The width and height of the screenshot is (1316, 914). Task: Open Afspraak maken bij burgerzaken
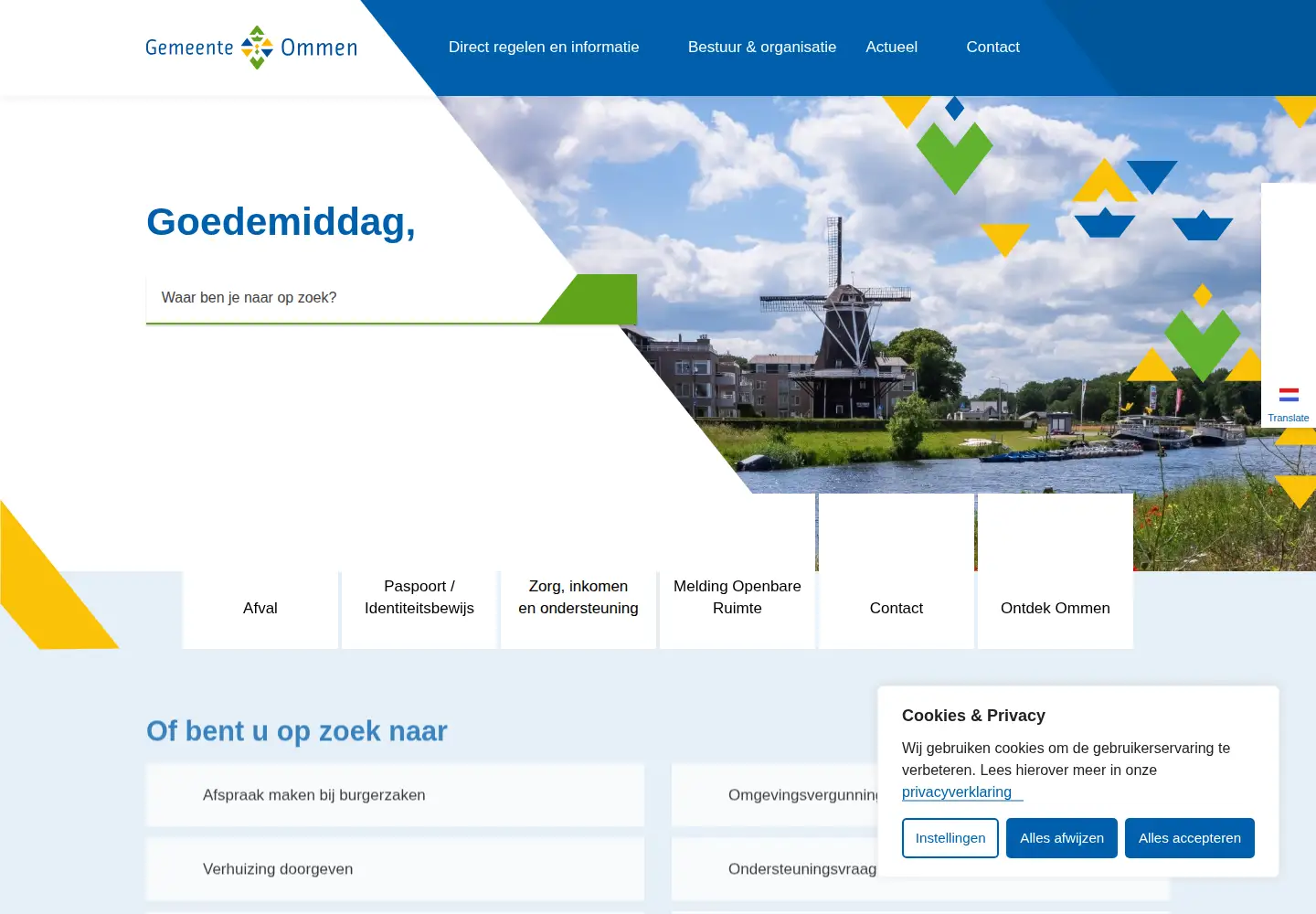(395, 795)
